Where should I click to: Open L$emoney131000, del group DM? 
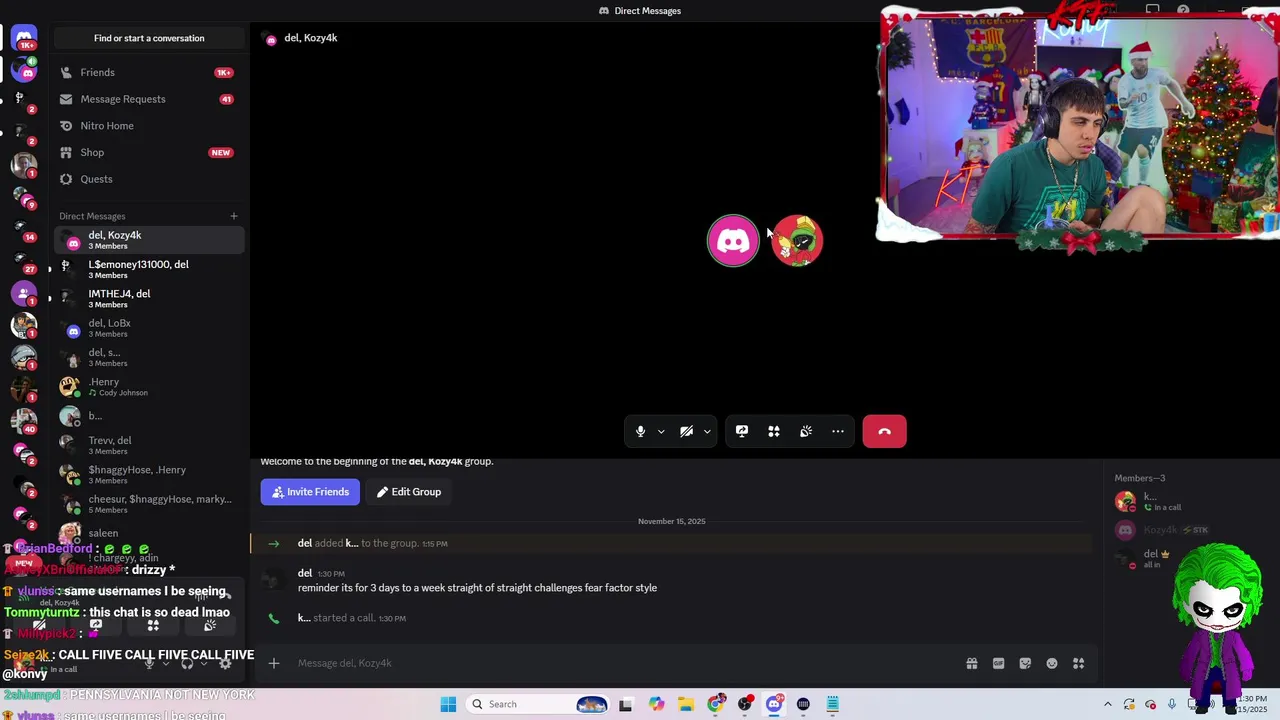tap(148, 269)
